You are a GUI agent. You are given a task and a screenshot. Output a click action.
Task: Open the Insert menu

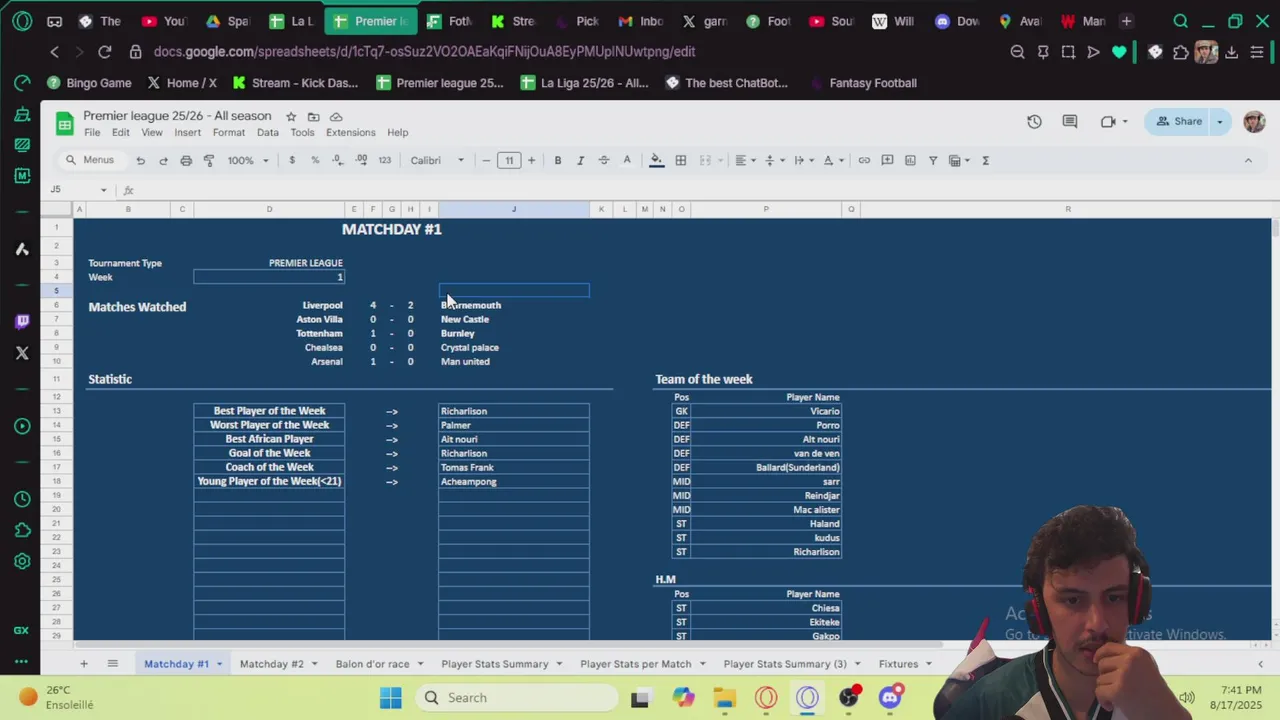[x=187, y=133]
